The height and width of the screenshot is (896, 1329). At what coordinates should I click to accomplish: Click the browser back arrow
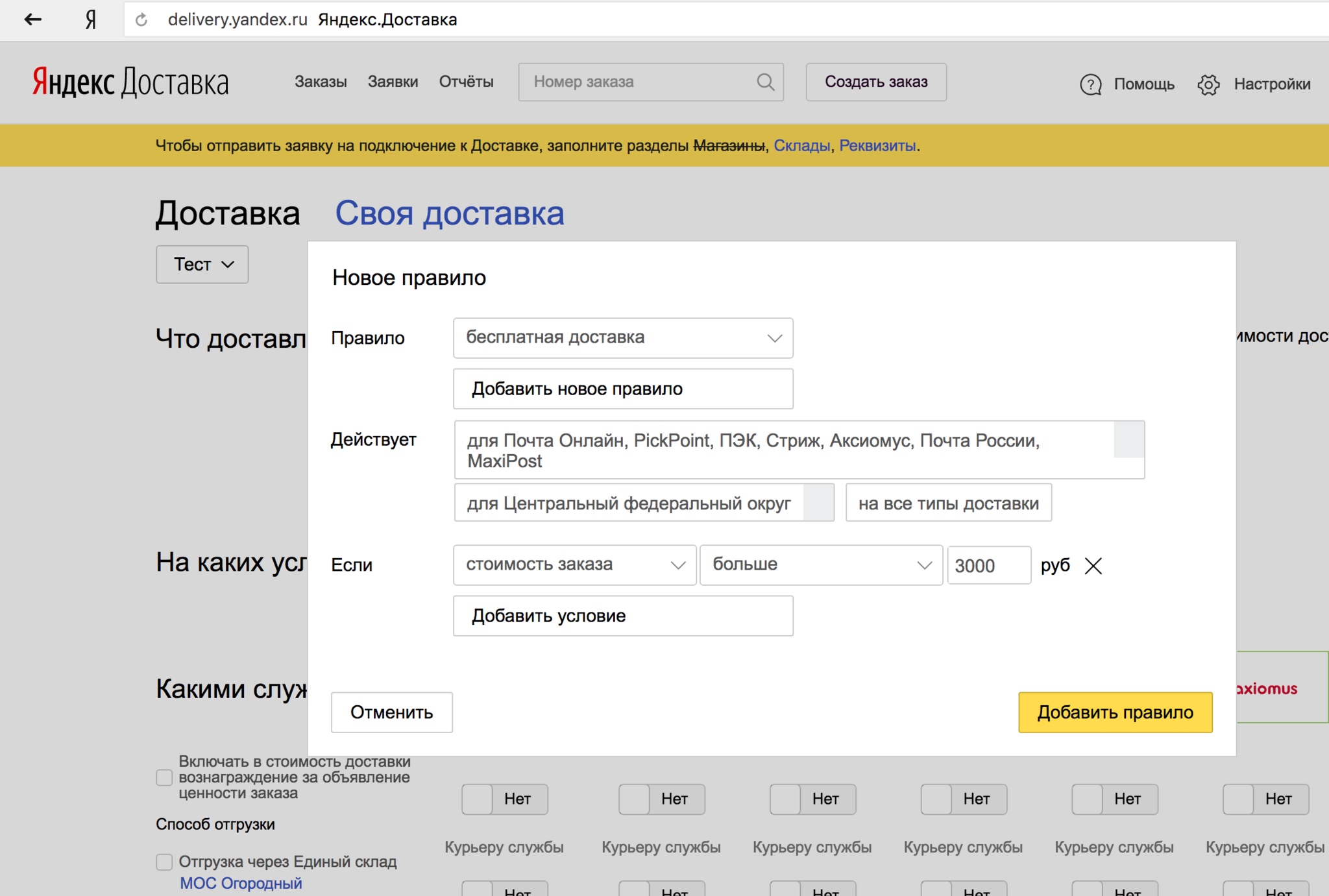(x=32, y=19)
